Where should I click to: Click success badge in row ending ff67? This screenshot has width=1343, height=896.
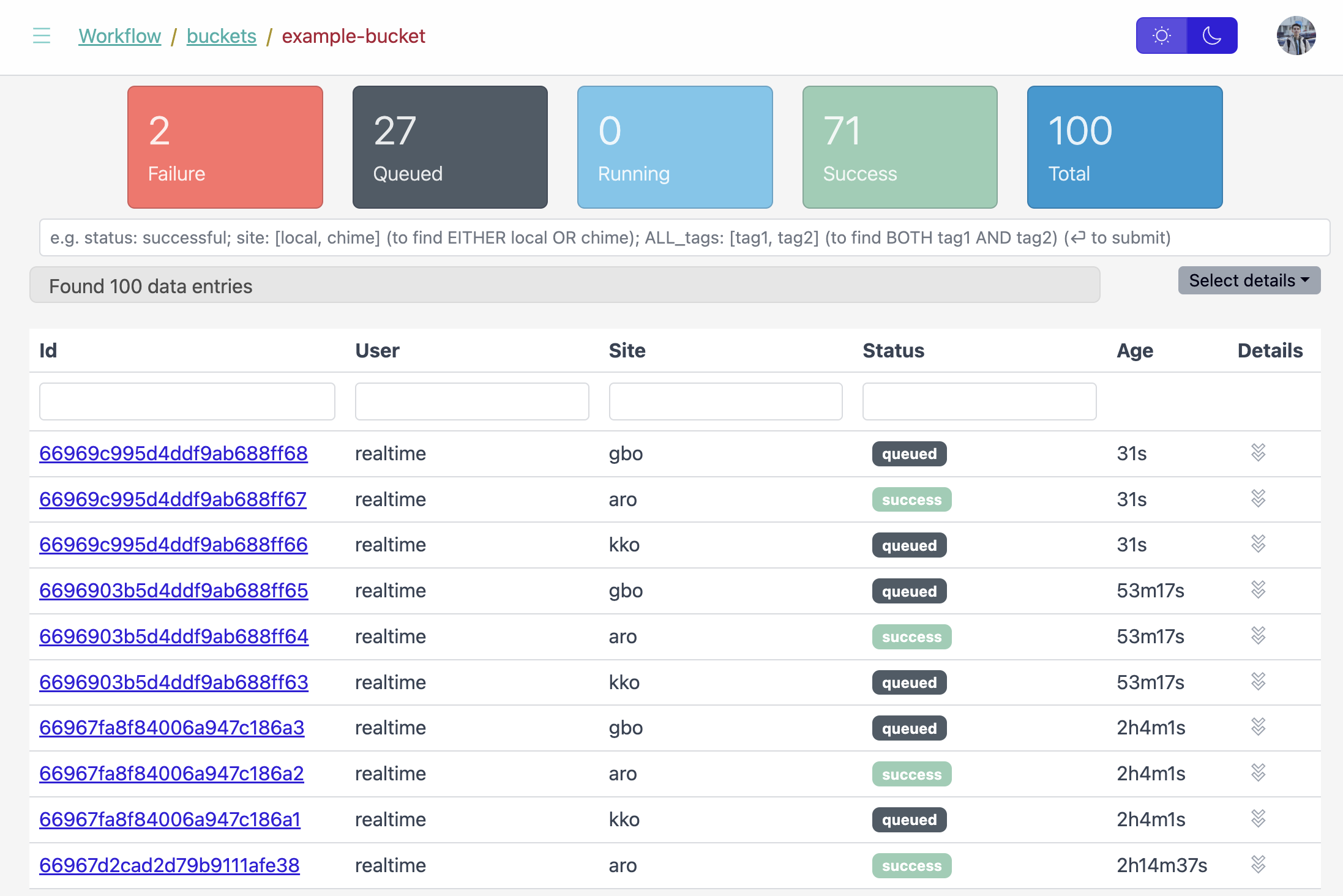click(x=911, y=499)
